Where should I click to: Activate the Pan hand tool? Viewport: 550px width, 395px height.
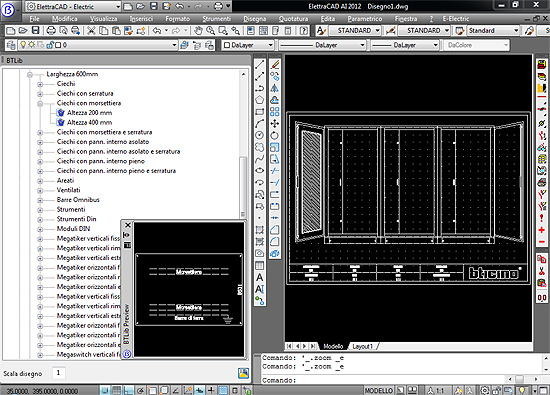(199, 31)
